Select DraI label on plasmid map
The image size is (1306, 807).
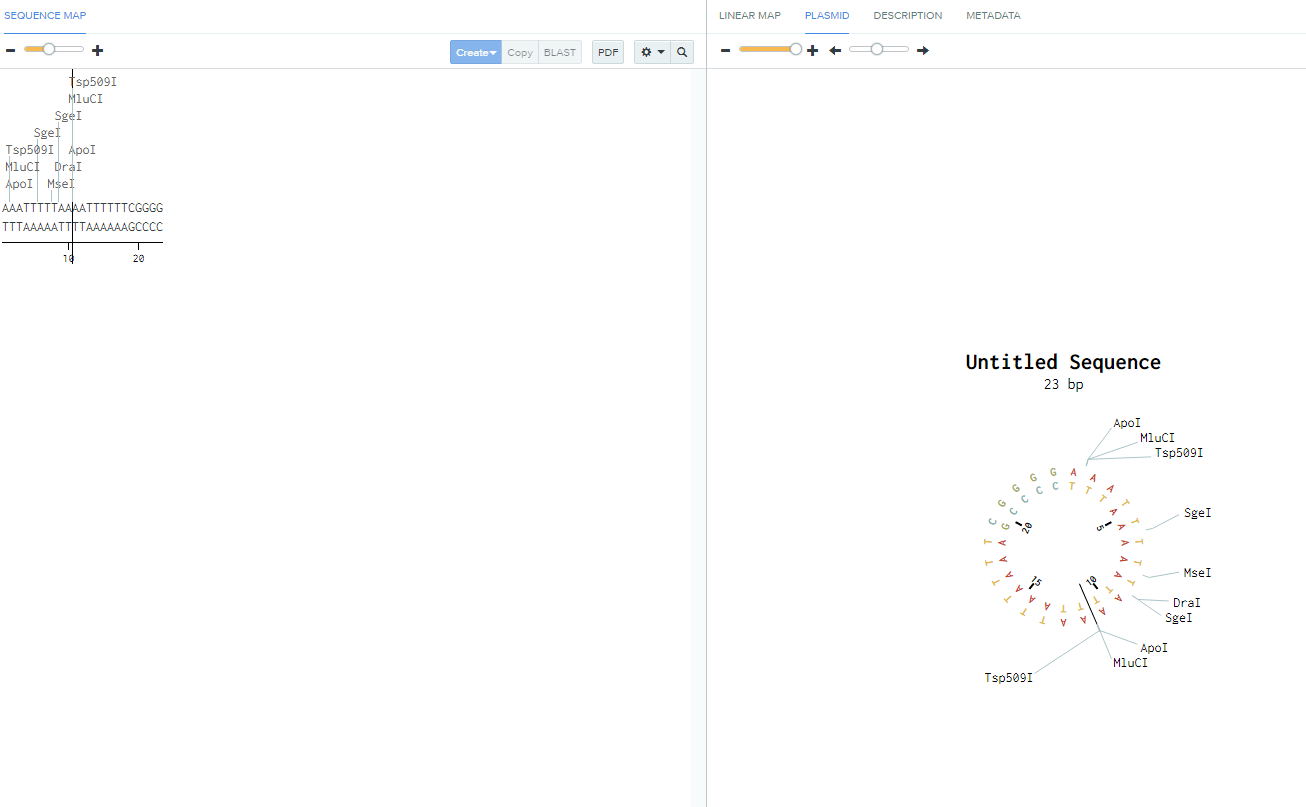(x=1187, y=603)
